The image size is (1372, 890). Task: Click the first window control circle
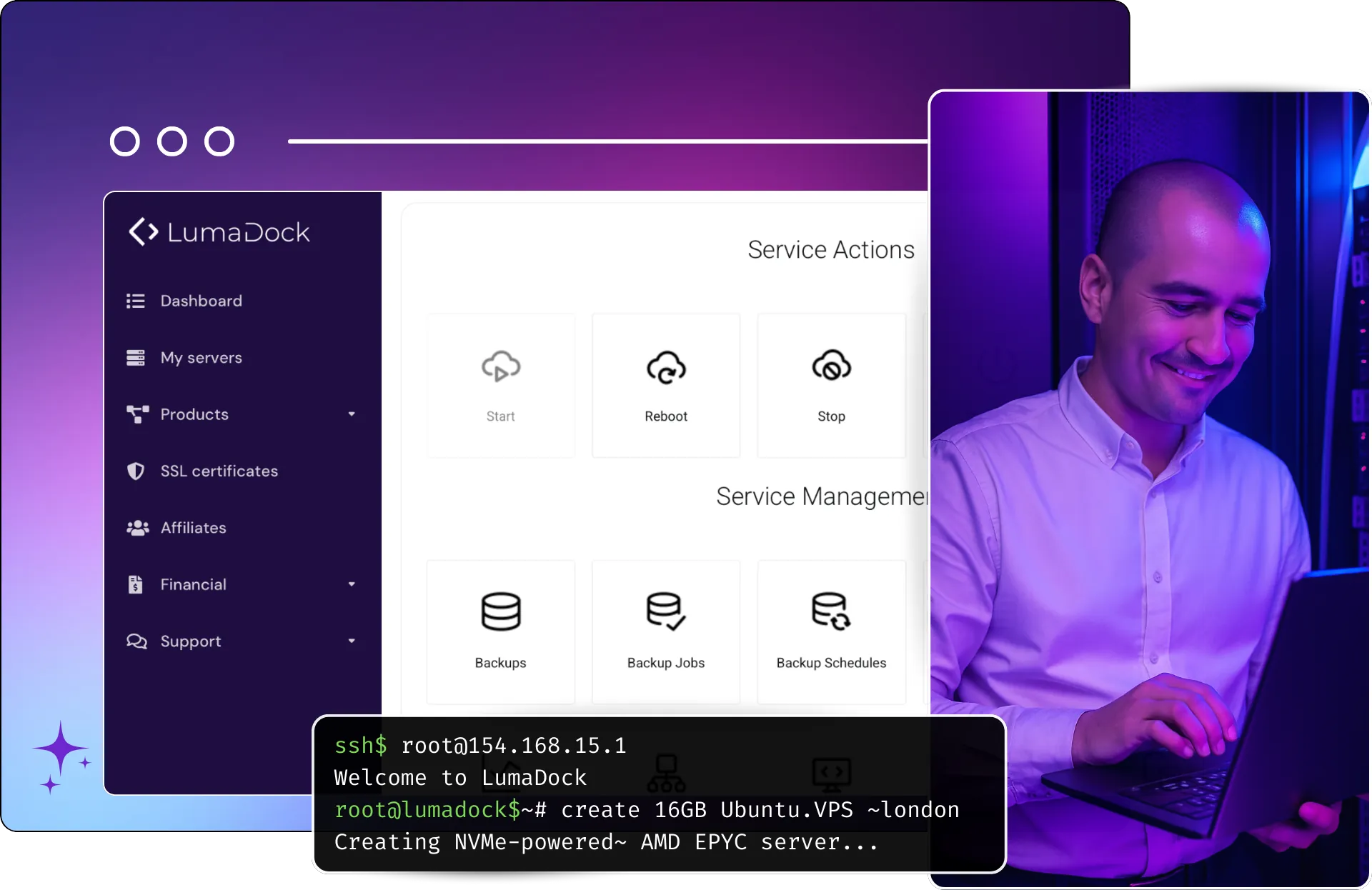tap(125, 141)
